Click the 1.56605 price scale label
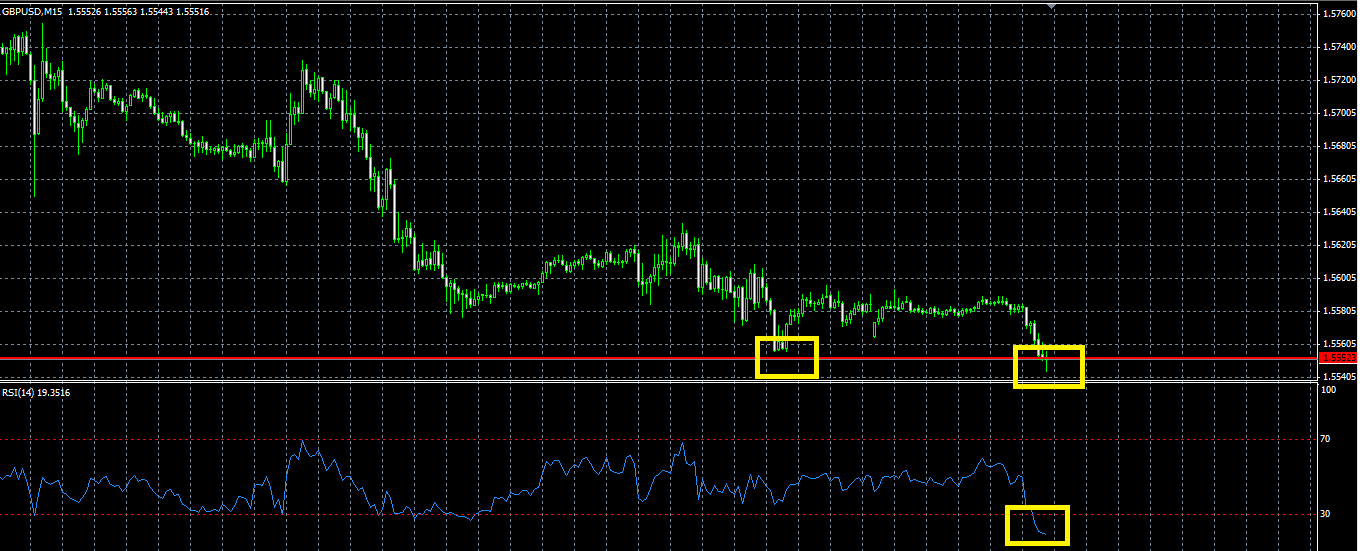The image size is (1360, 551). 1339,179
